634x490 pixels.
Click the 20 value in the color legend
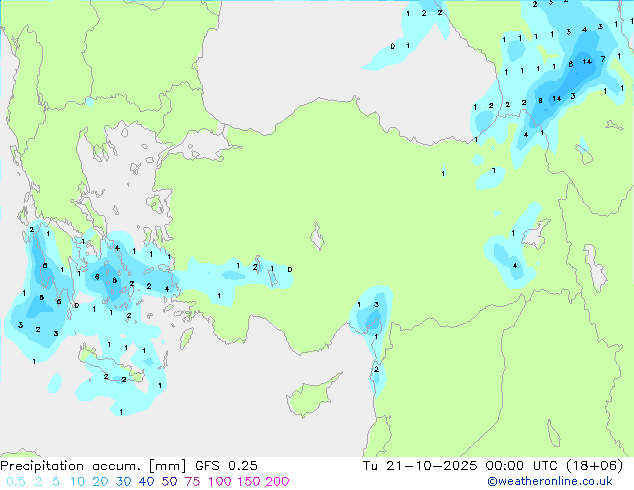[x=100, y=482]
